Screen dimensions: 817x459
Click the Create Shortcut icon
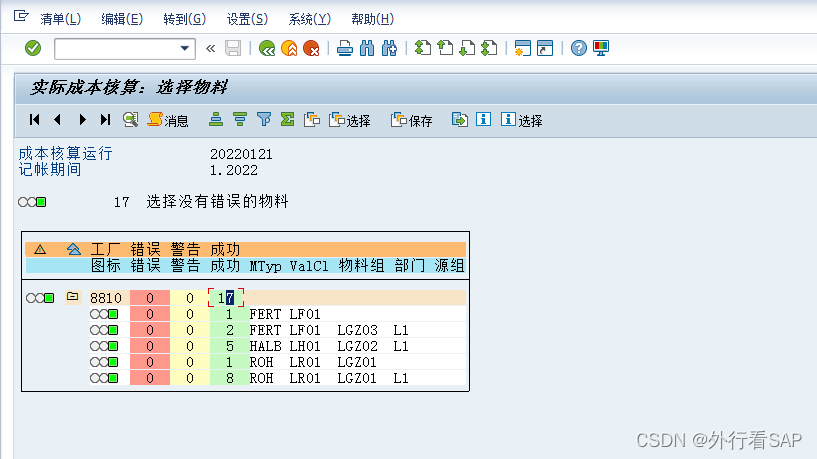click(x=545, y=48)
